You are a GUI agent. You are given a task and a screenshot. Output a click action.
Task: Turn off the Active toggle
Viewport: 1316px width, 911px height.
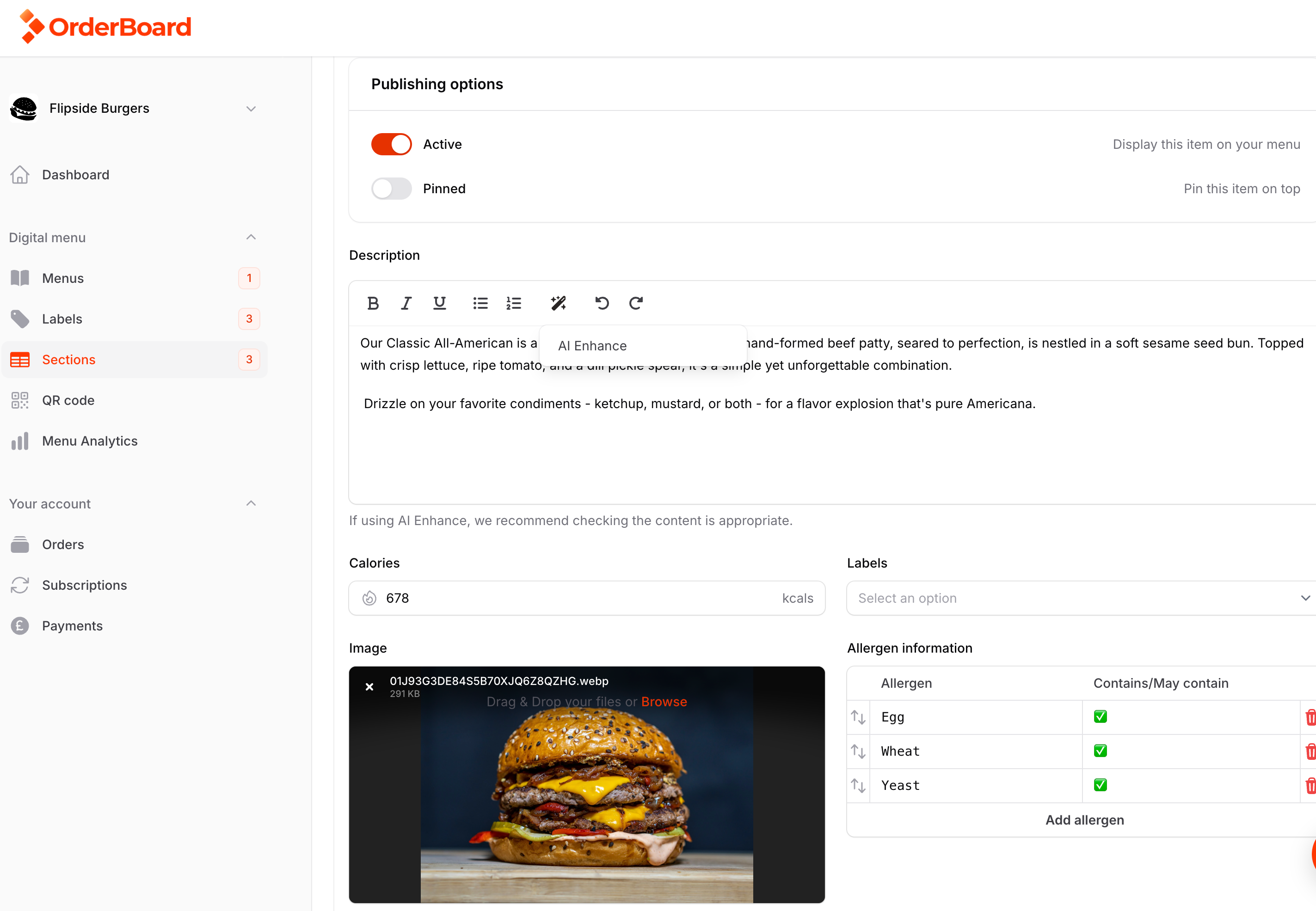click(391, 144)
